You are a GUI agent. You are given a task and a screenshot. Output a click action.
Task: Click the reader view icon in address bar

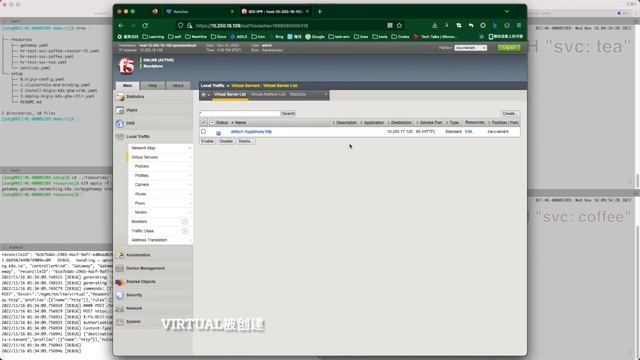pyautogui.click(x=390, y=25)
